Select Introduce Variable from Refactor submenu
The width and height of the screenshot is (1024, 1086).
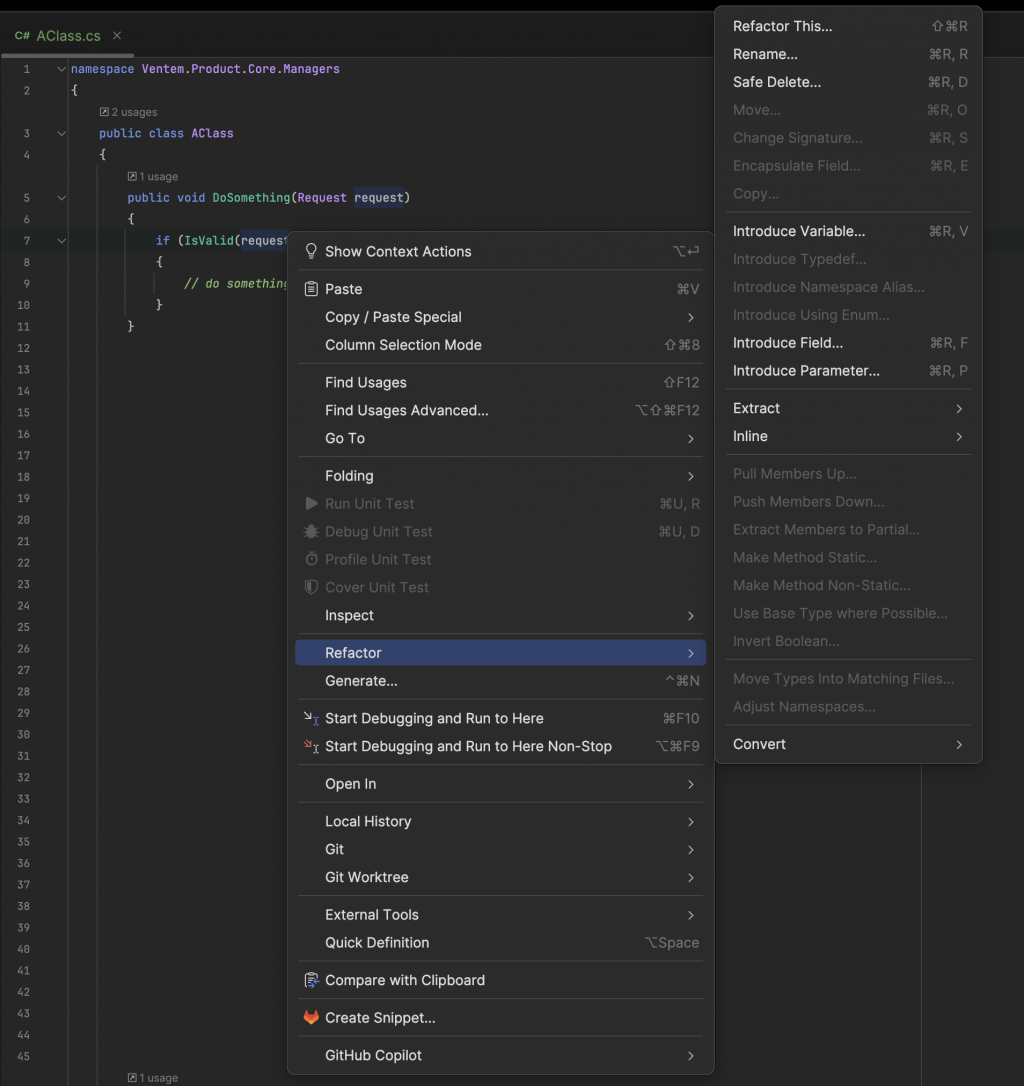[x=799, y=231]
